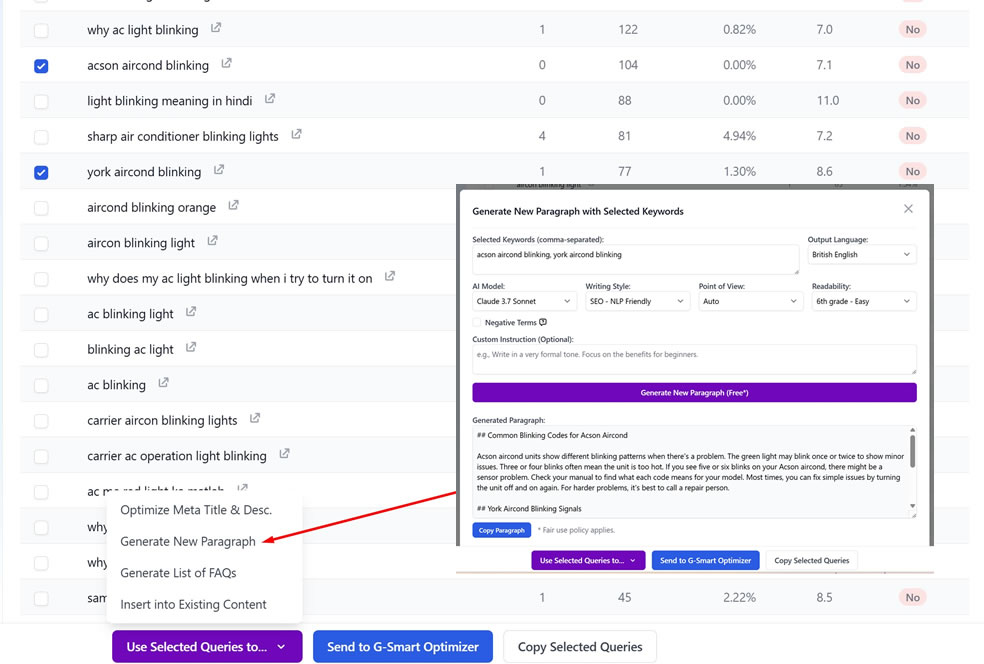Open external link for 'blinking ac light'

[191, 347]
